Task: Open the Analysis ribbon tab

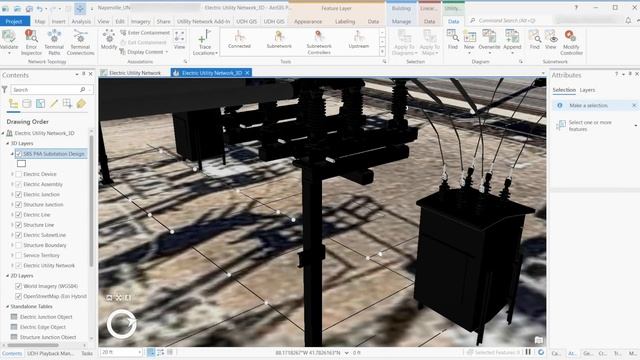Action: click(81, 21)
